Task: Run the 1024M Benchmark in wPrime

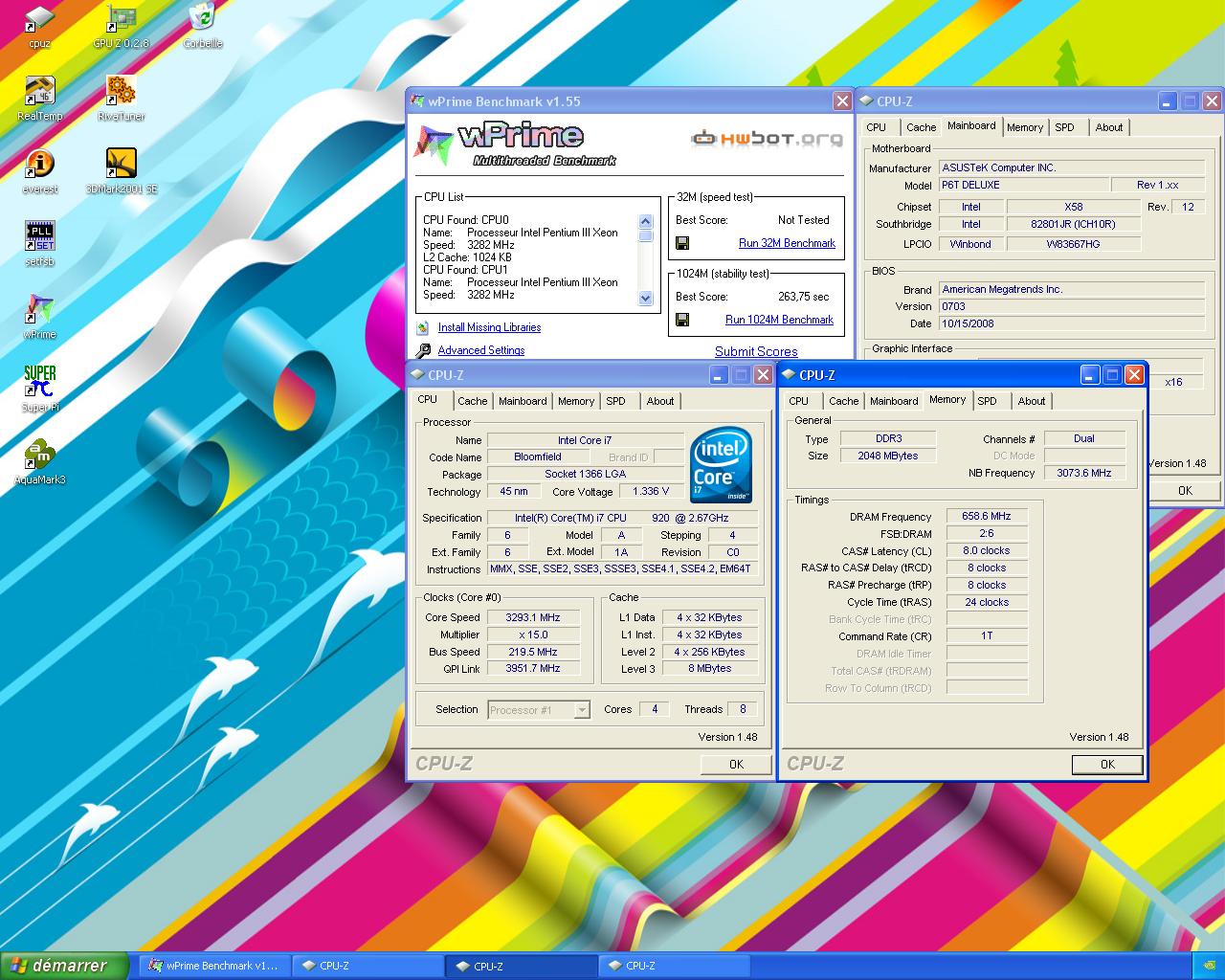Action: tap(779, 320)
